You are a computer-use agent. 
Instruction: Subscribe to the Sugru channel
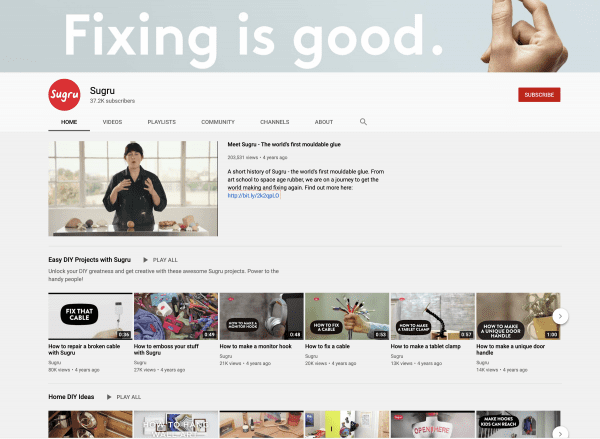[x=539, y=95]
